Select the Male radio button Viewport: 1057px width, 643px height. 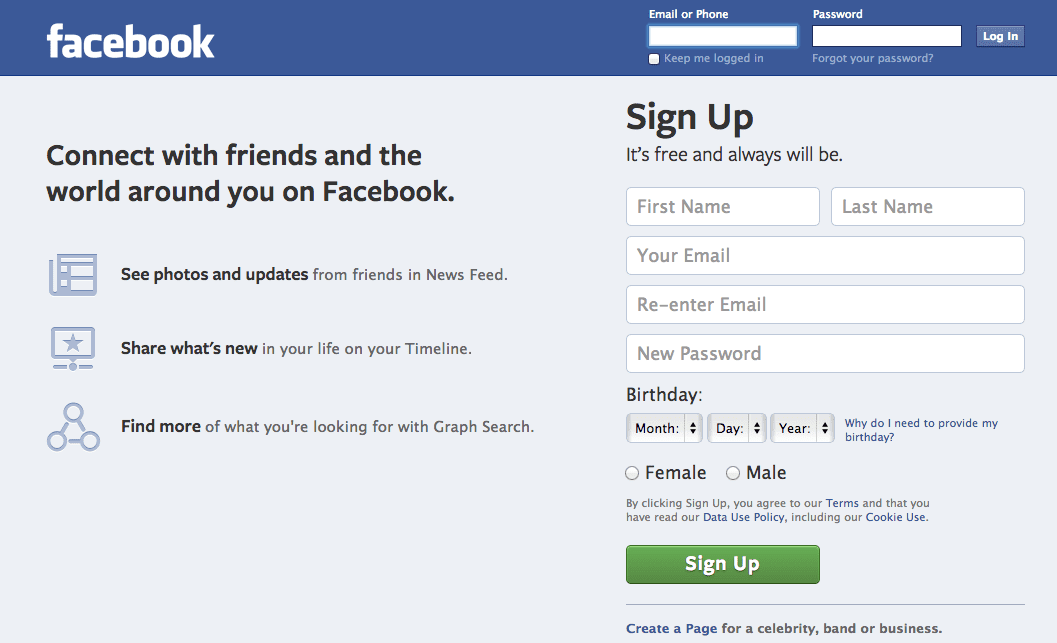click(733, 473)
